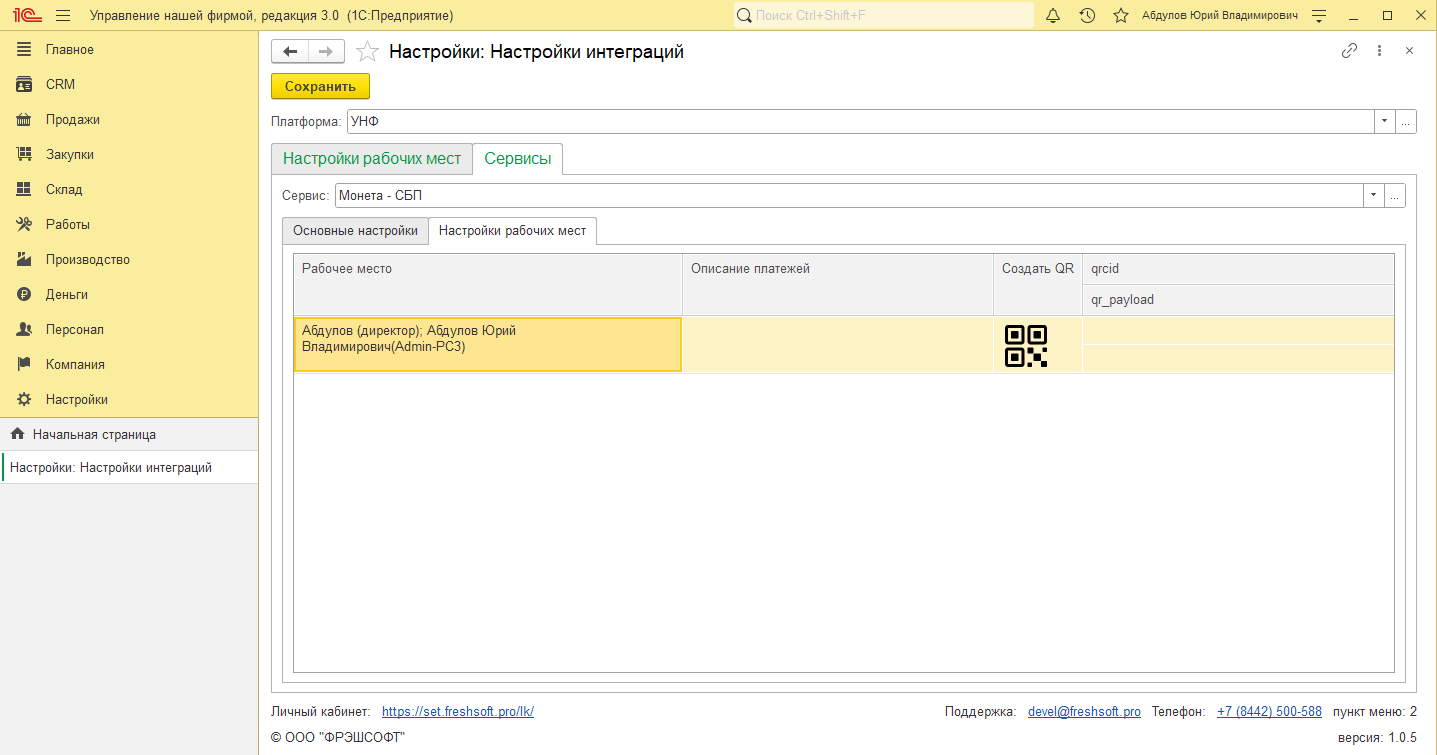The height and width of the screenshot is (755, 1437).
Task: Switch to the Сервисы tab
Action: tap(518, 159)
